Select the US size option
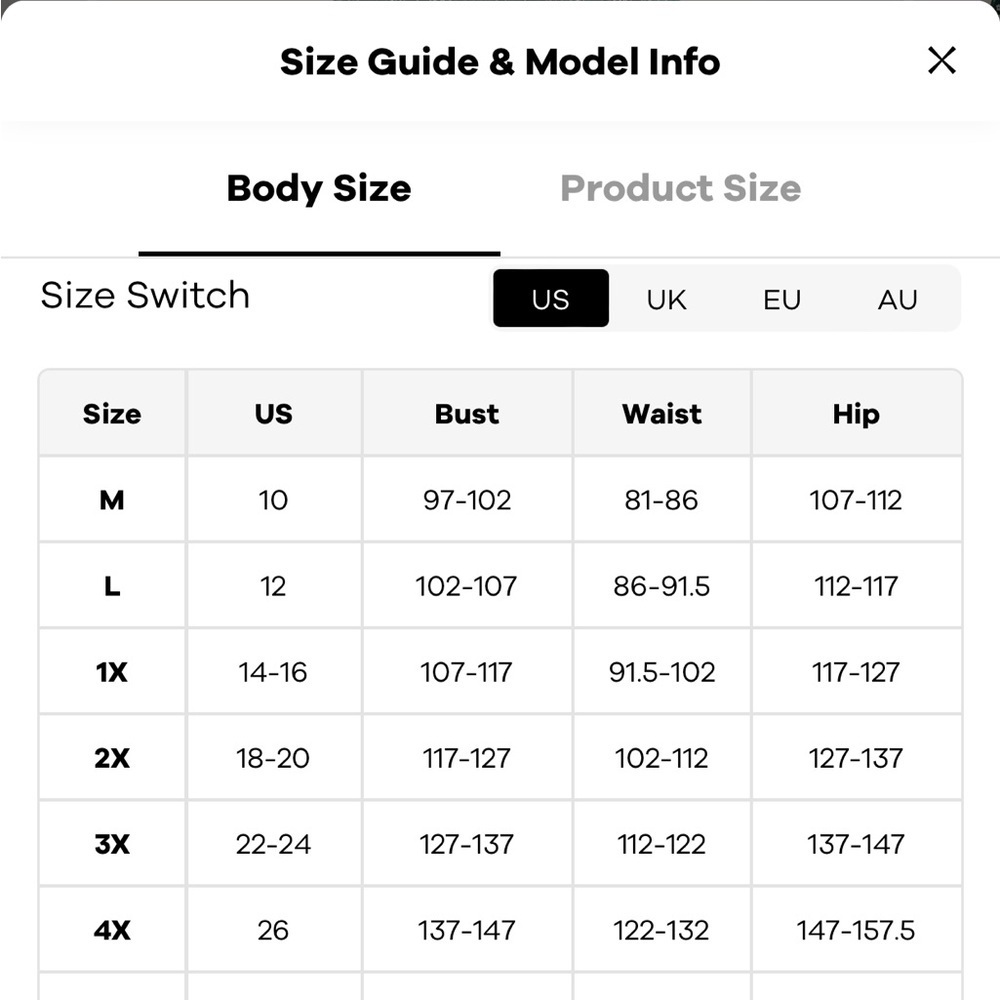 tap(551, 299)
